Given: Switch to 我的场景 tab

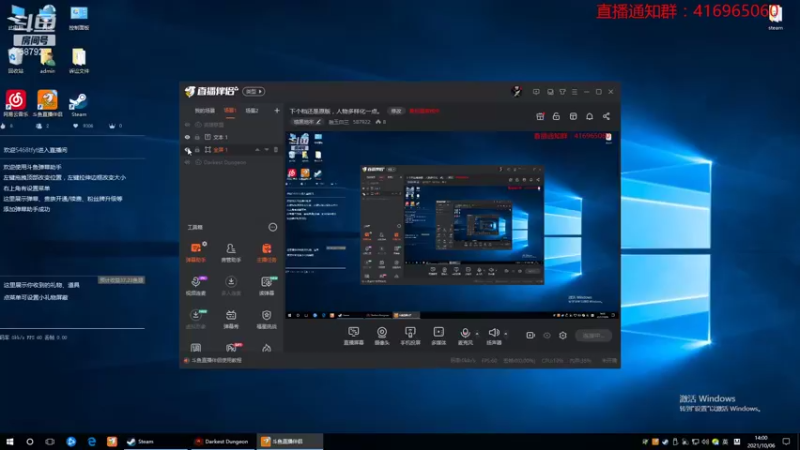Looking at the screenshot, I should (x=205, y=111).
